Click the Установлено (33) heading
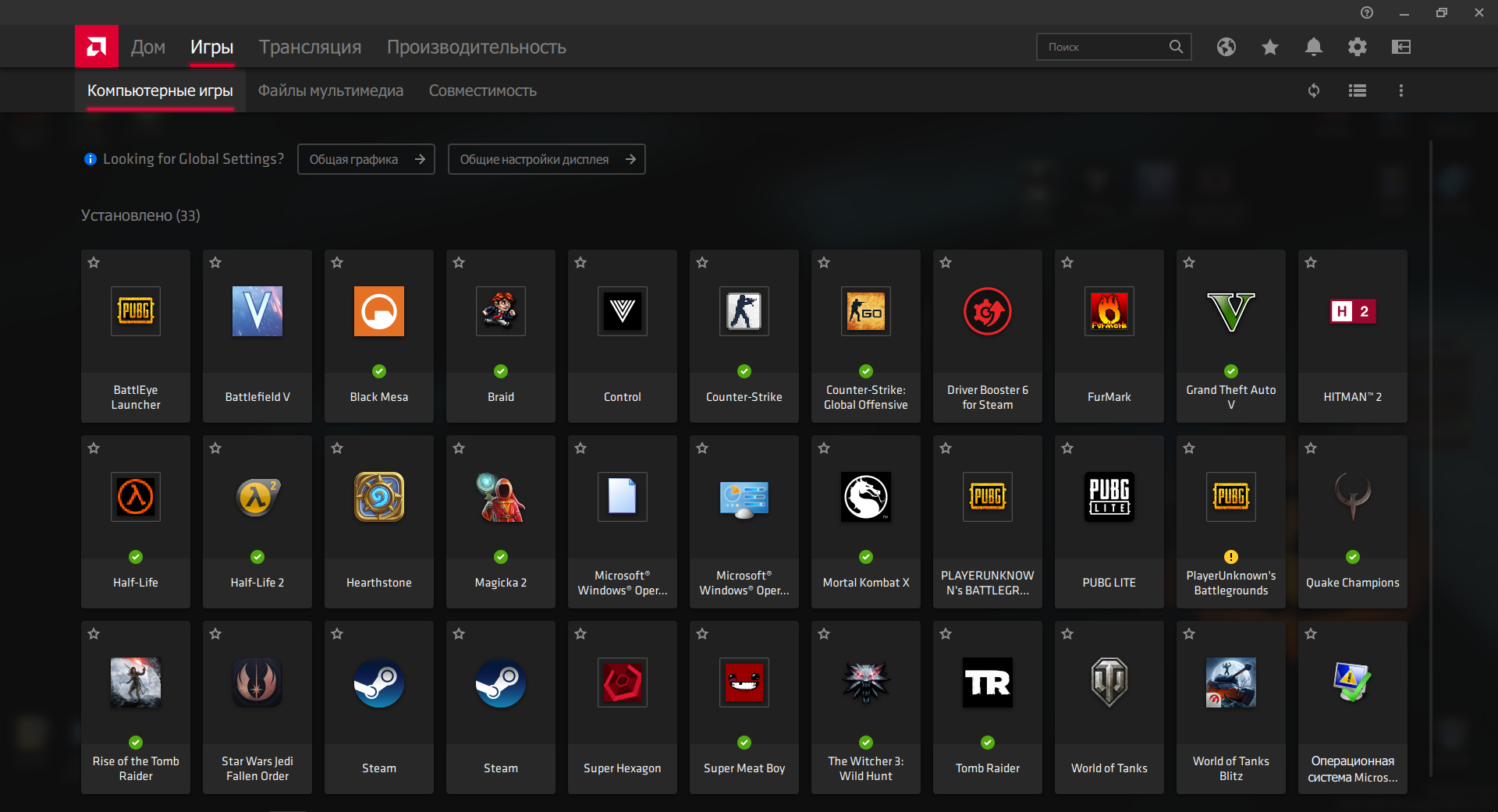Image resolution: width=1498 pixels, height=812 pixels. [140, 215]
